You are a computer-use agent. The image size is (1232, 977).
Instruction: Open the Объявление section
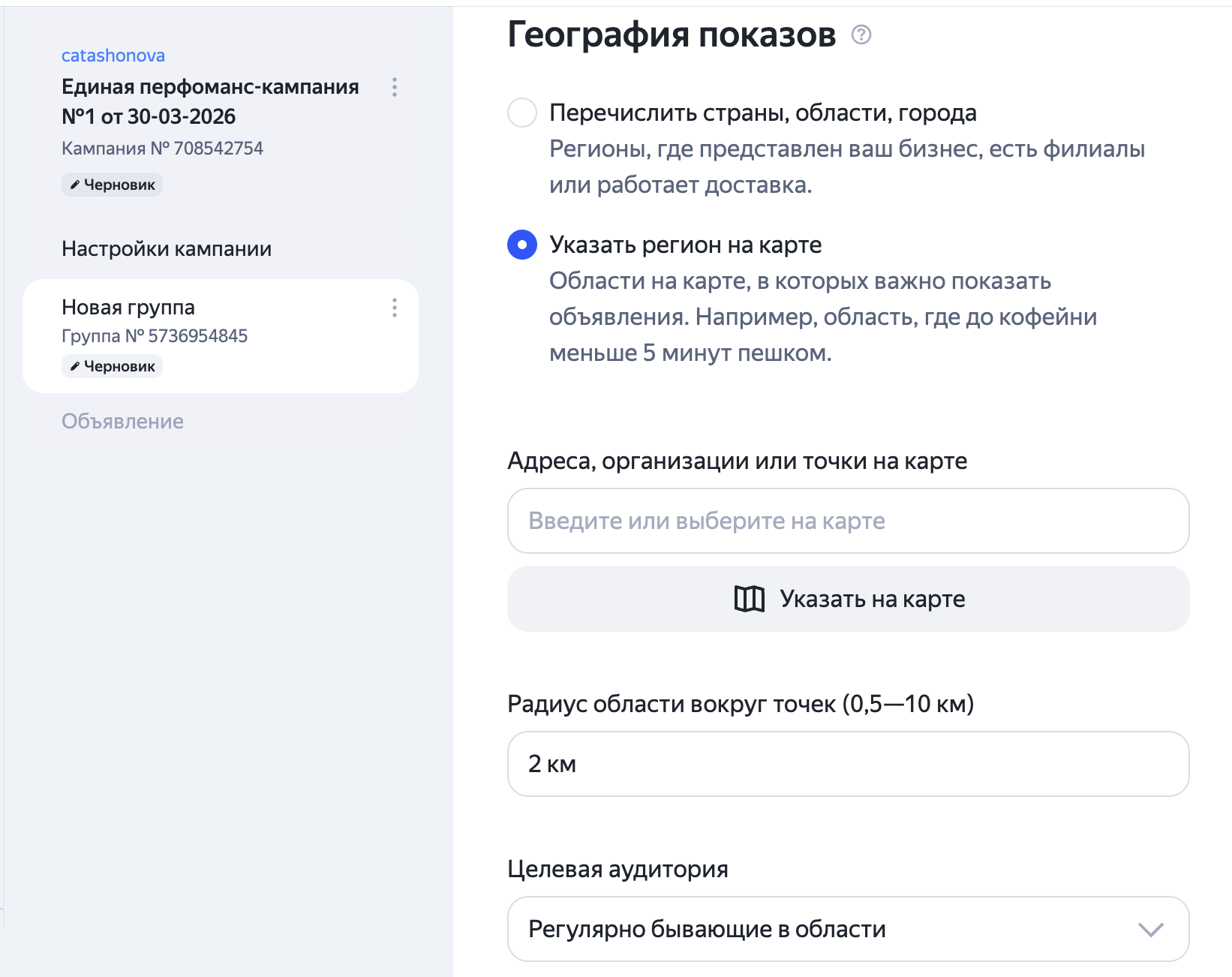click(x=122, y=421)
